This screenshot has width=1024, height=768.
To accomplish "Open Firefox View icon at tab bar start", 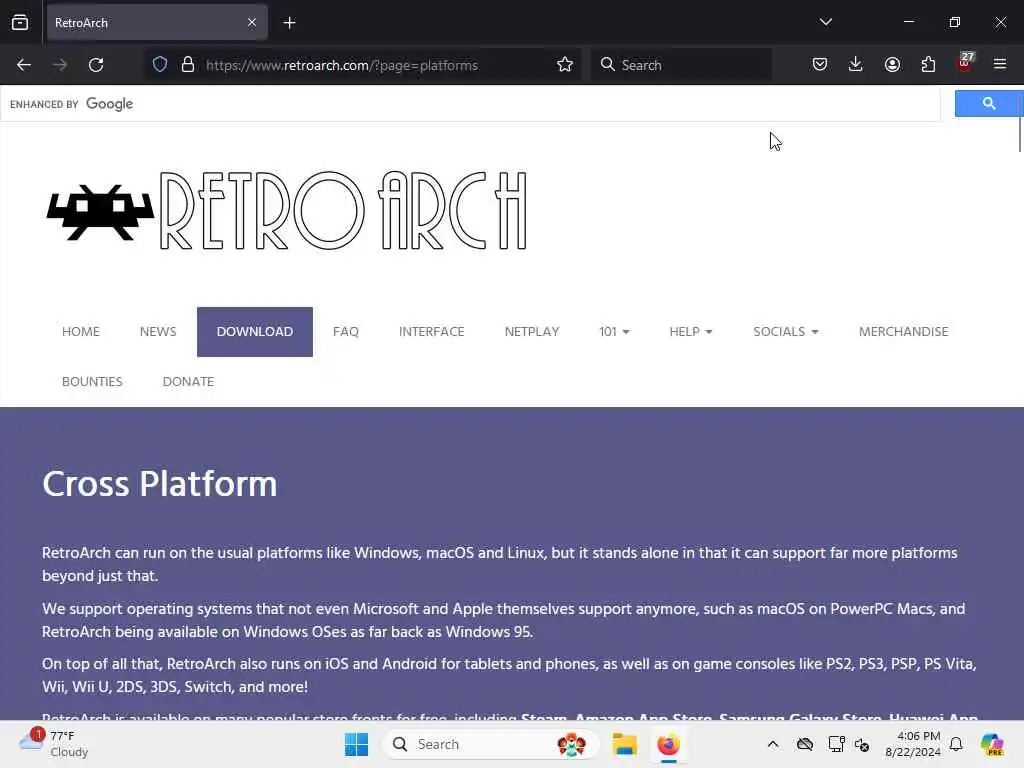I will click(20, 22).
